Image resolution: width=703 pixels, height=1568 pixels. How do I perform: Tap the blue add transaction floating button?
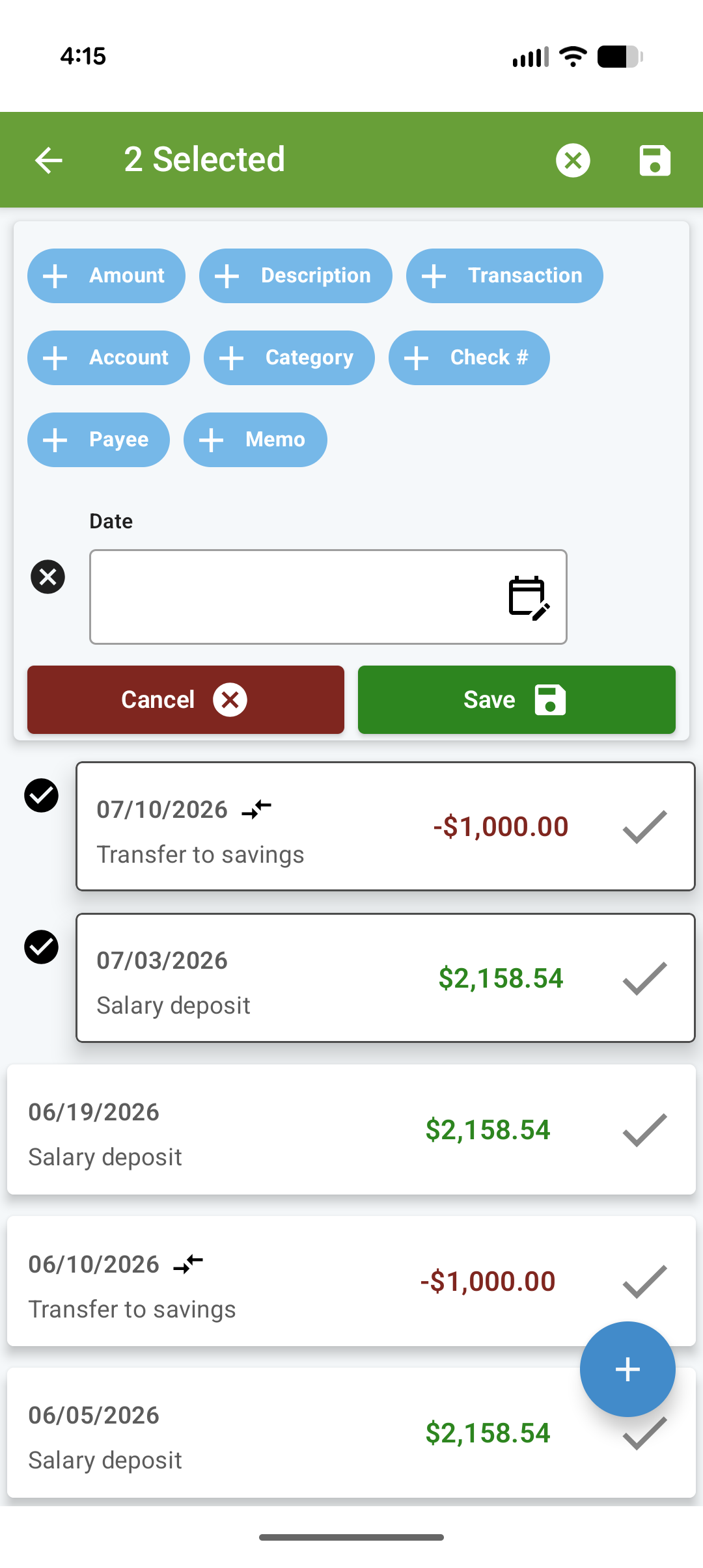tap(627, 1369)
